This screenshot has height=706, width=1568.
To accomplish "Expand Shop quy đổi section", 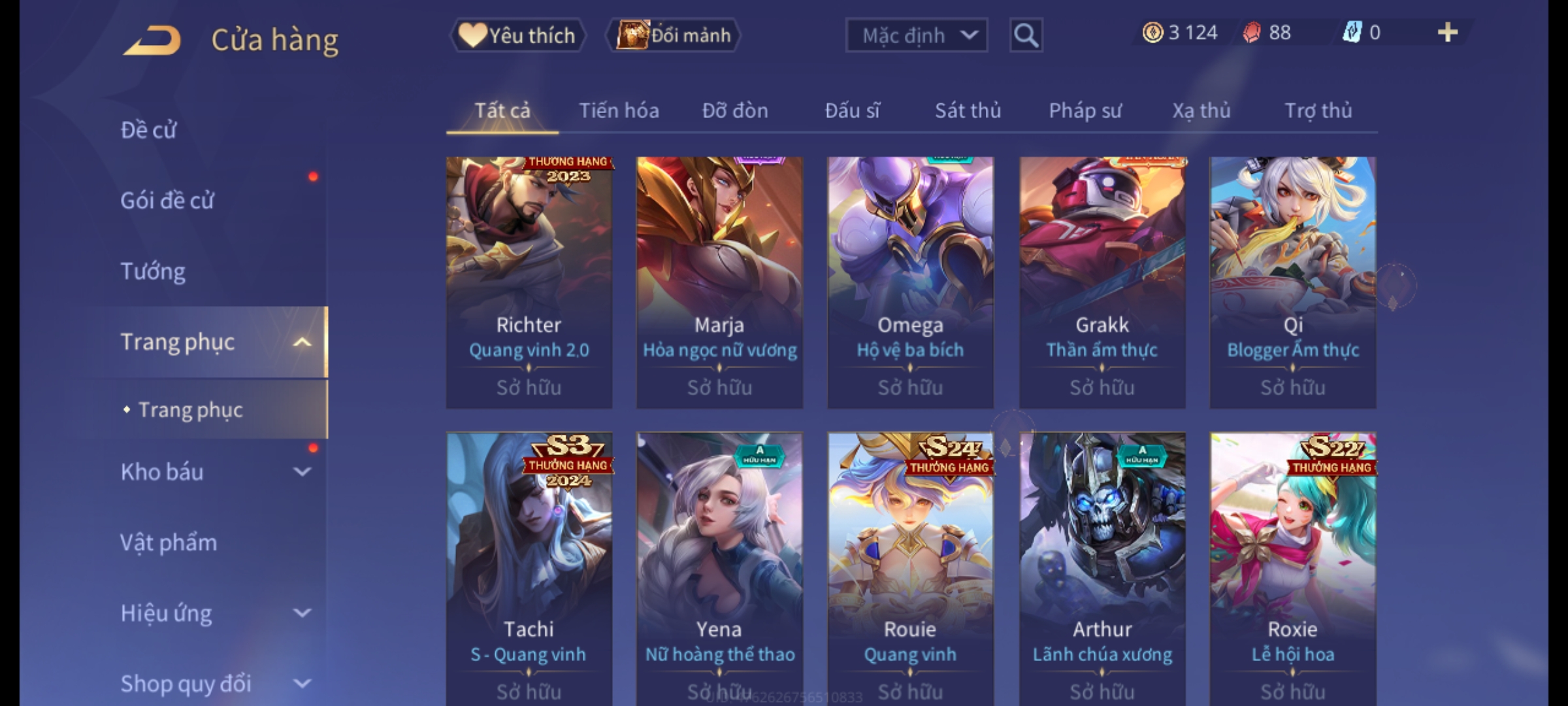I will 216,683.
